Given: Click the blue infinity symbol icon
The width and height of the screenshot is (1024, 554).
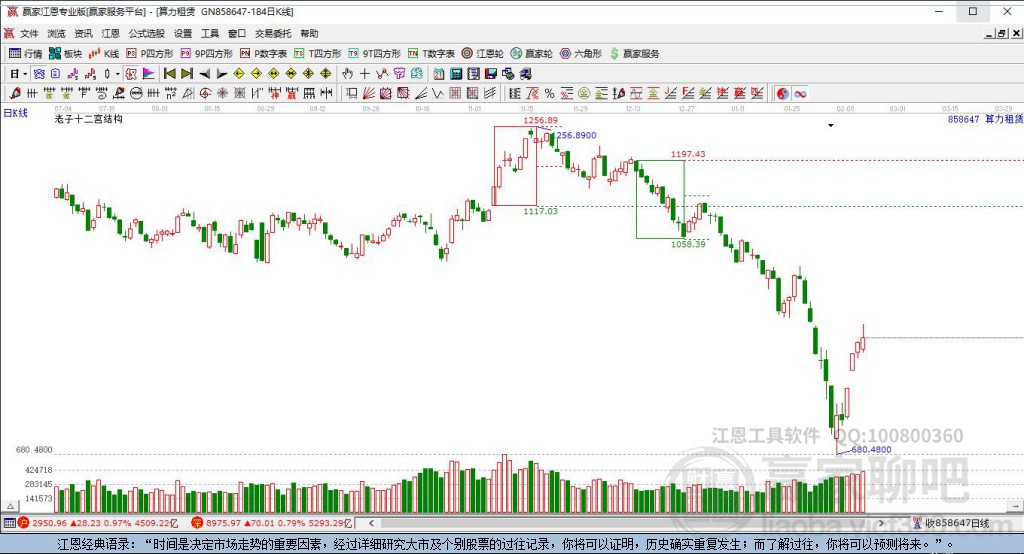Looking at the screenshot, I should pyautogui.click(x=800, y=93).
